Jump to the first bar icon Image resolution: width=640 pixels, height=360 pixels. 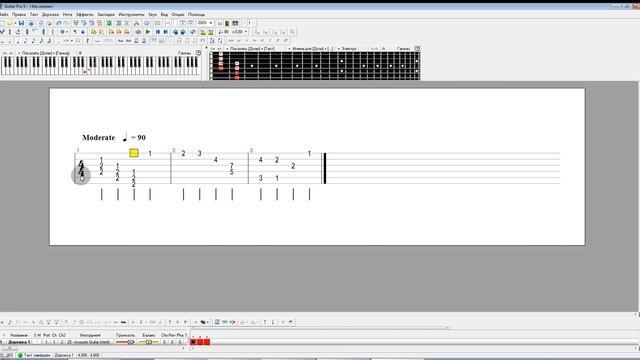click(x=158, y=32)
